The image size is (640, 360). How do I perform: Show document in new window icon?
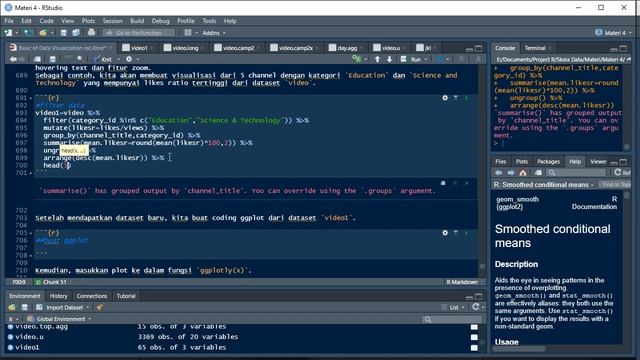pyautogui.click(x=37, y=59)
